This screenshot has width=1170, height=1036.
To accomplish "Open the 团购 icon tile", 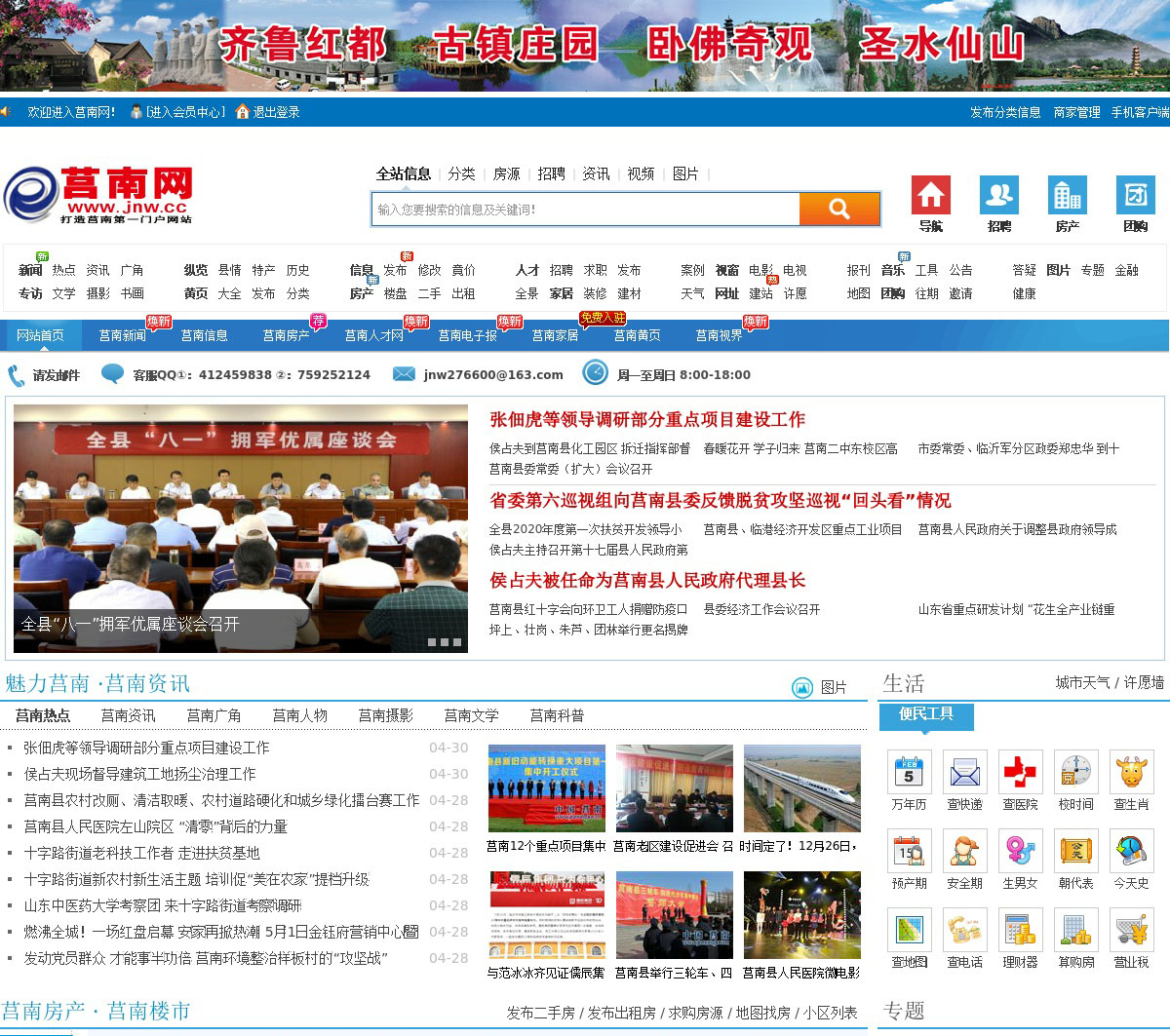I will [1136, 195].
